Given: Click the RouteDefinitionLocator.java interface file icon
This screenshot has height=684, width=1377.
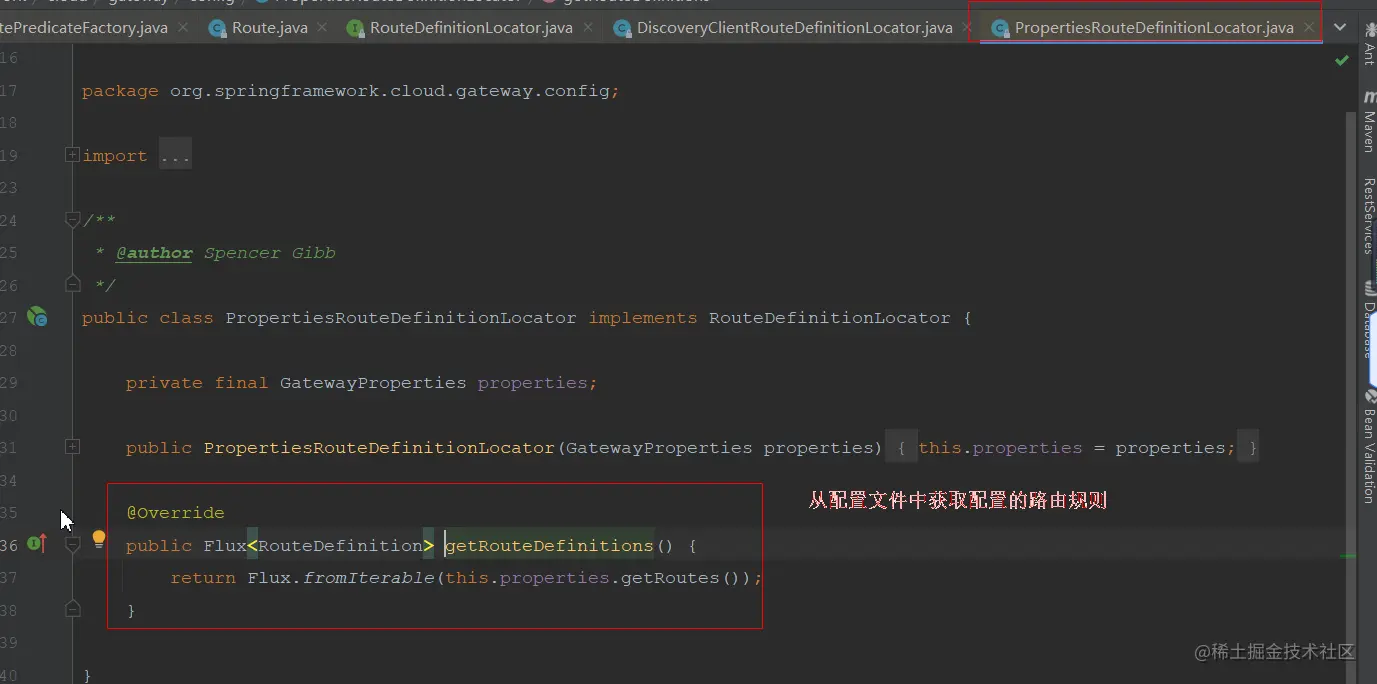Looking at the screenshot, I should click(355, 28).
